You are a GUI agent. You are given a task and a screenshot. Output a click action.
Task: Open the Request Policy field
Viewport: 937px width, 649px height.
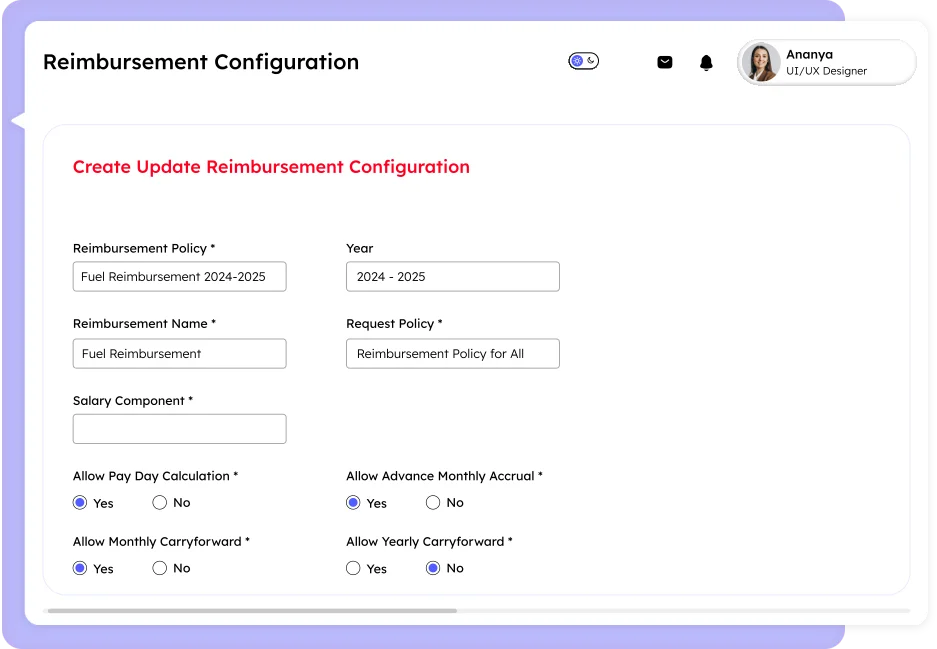pyautogui.click(x=452, y=354)
